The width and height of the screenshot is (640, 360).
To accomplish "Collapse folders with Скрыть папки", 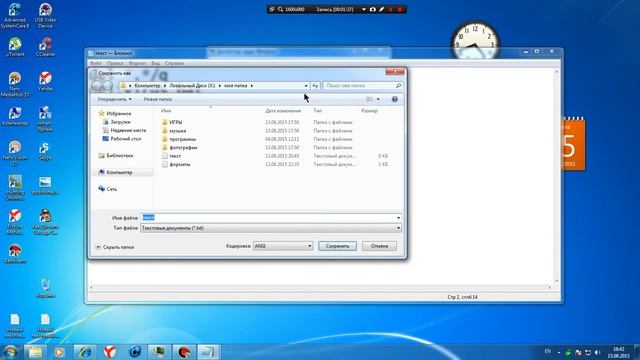I will [115, 247].
